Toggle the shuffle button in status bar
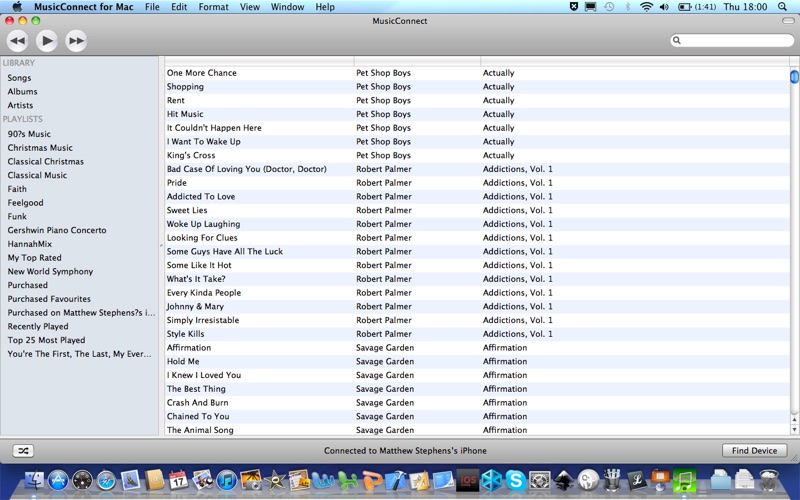This screenshot has height=500, width=800. pyautogui.click(x=23, y=451)
